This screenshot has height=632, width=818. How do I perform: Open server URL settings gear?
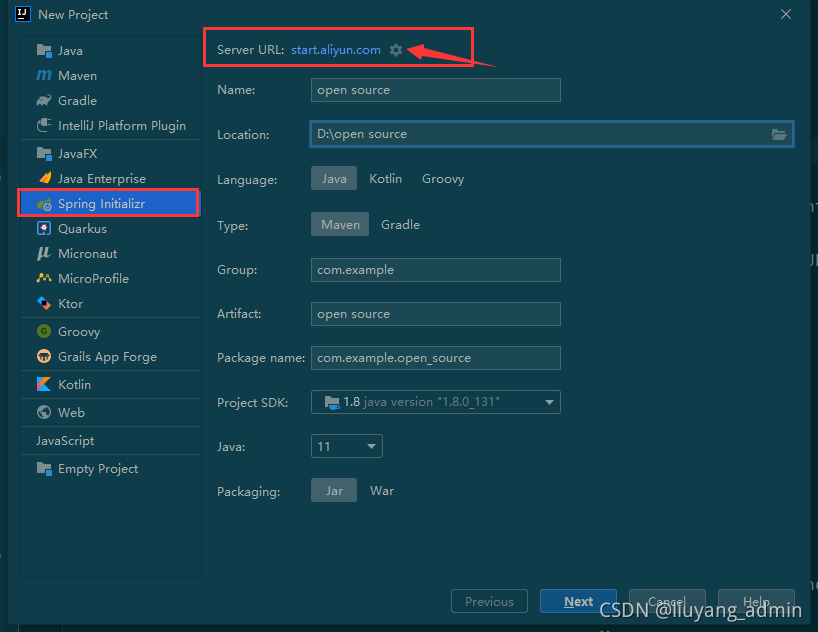click(396, 50)
